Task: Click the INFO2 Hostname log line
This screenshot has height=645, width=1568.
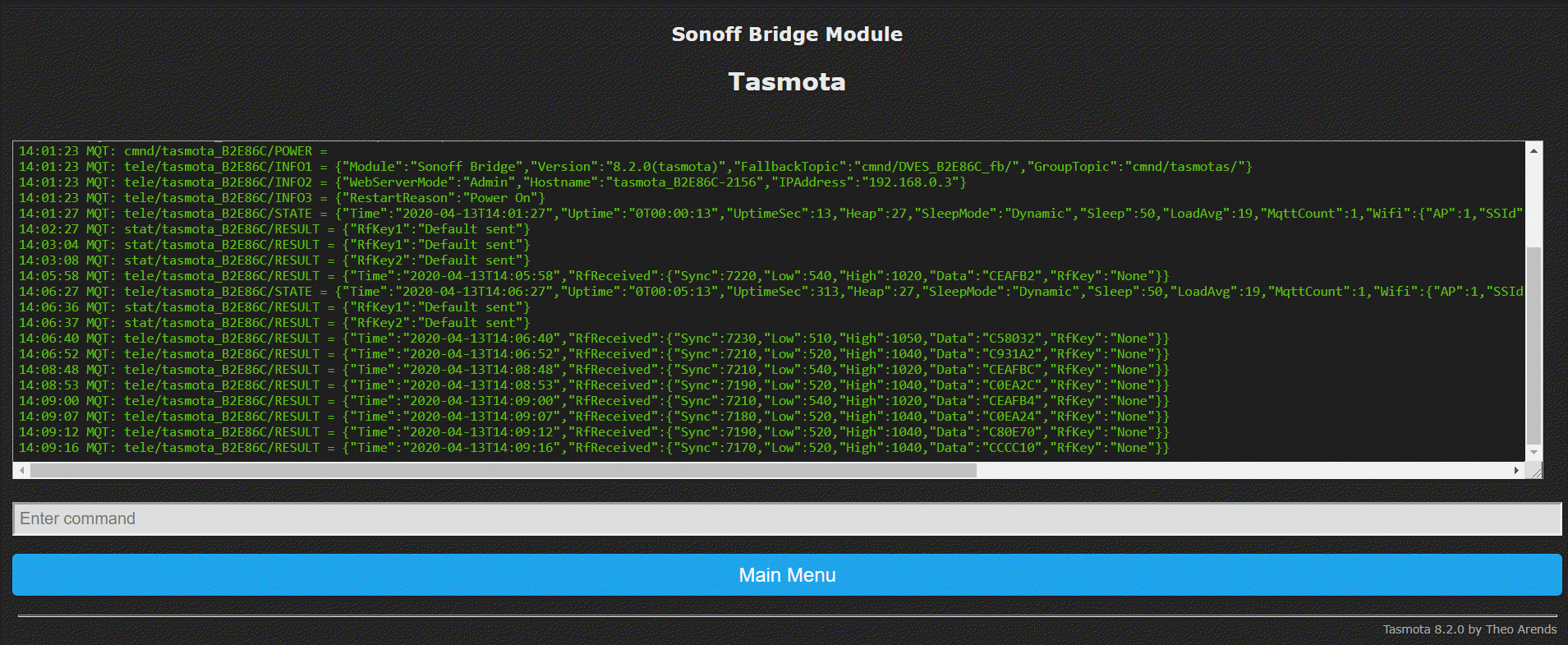Action: tap(492, 182)
